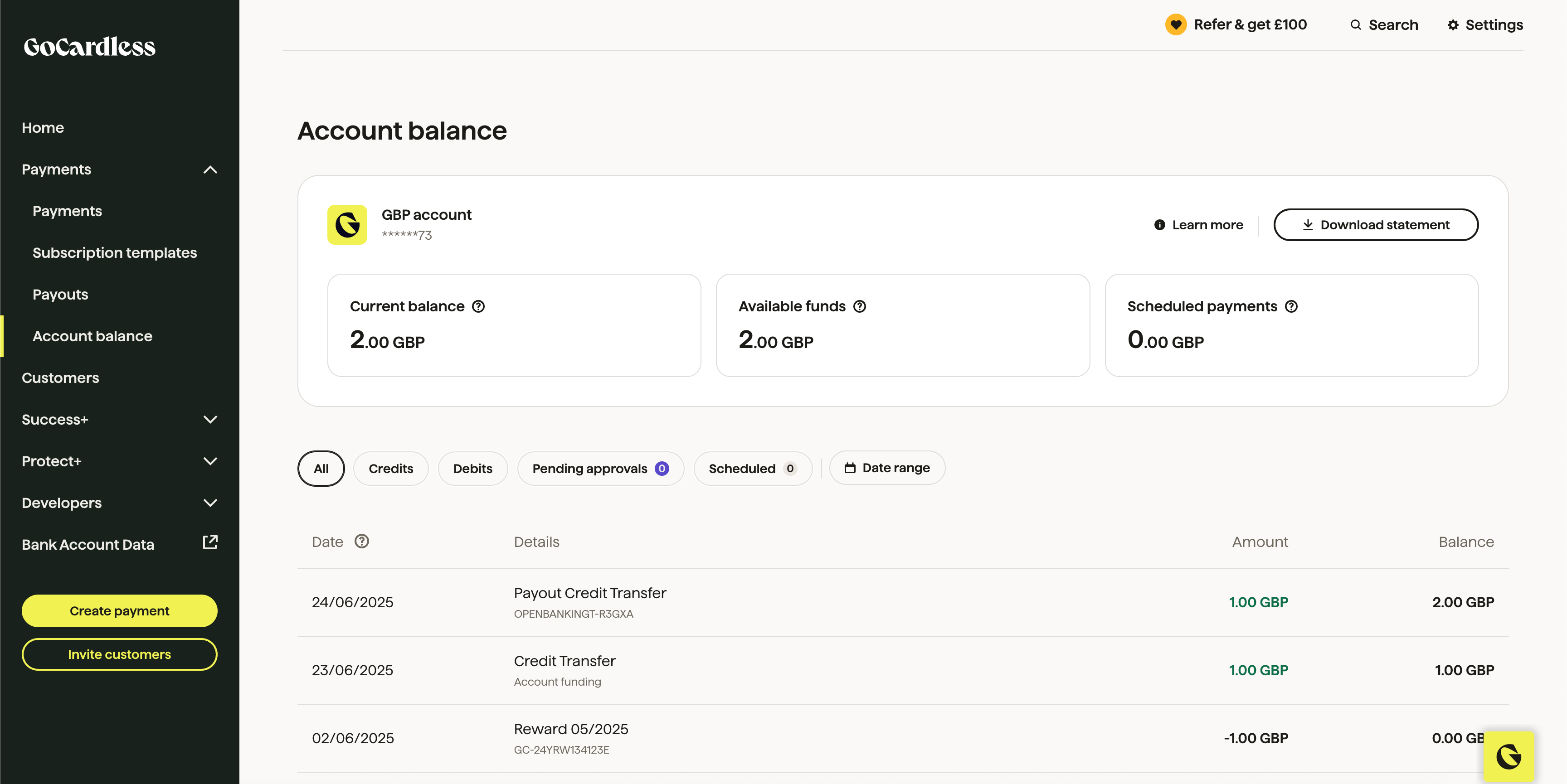Open the Date range picker
This screenshot has height=784, width=1567.
pyautogui.click(x=887, y=468)
